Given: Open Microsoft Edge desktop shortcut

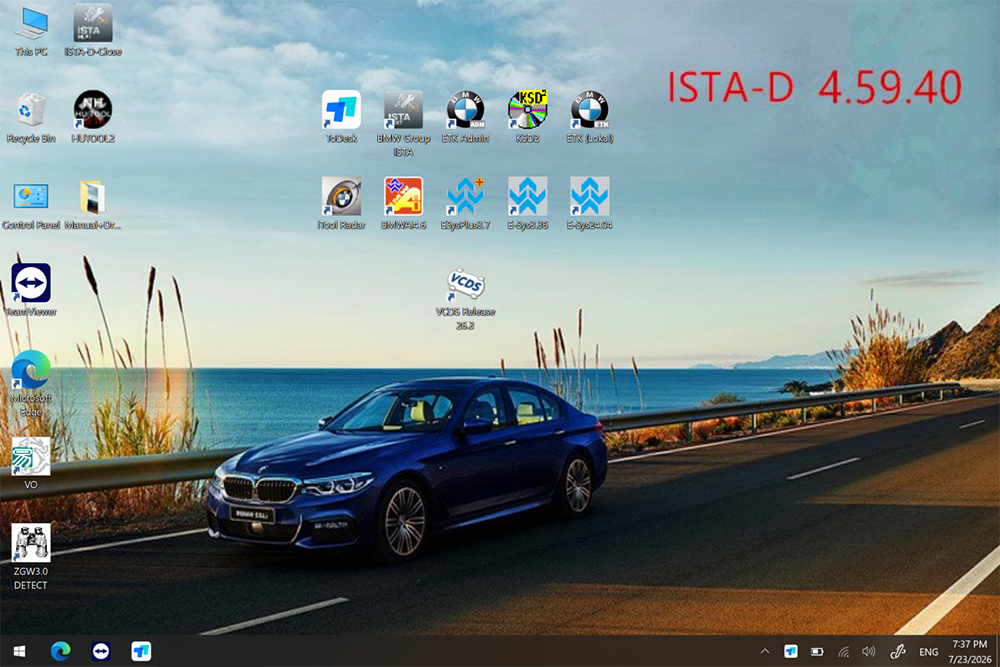Looking at the screenshot, I should click(x=31, y=383).
